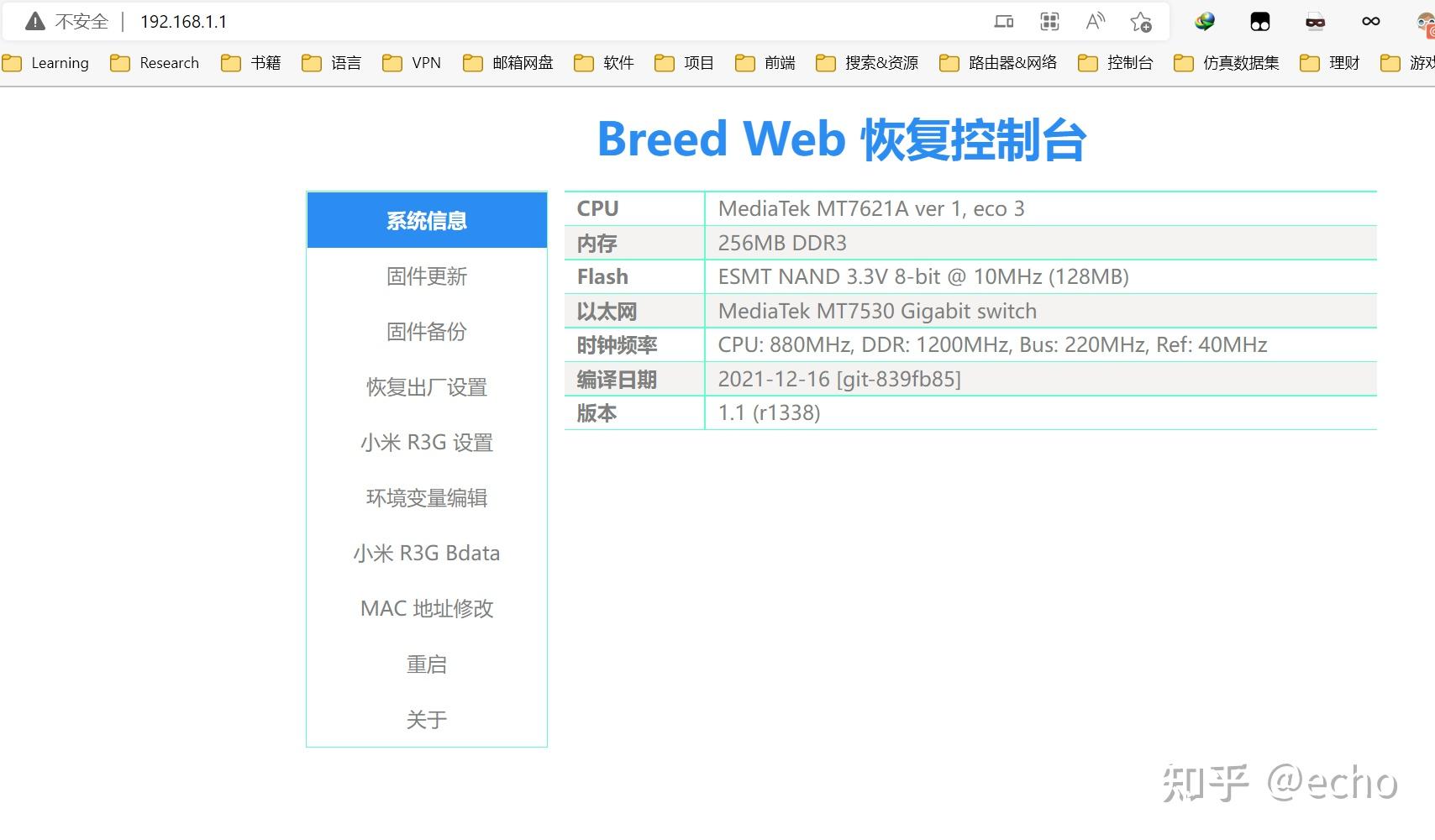Click the masked face extension icon
1435x840 pixels.
pyautogui.click(x=1316, y=22)
